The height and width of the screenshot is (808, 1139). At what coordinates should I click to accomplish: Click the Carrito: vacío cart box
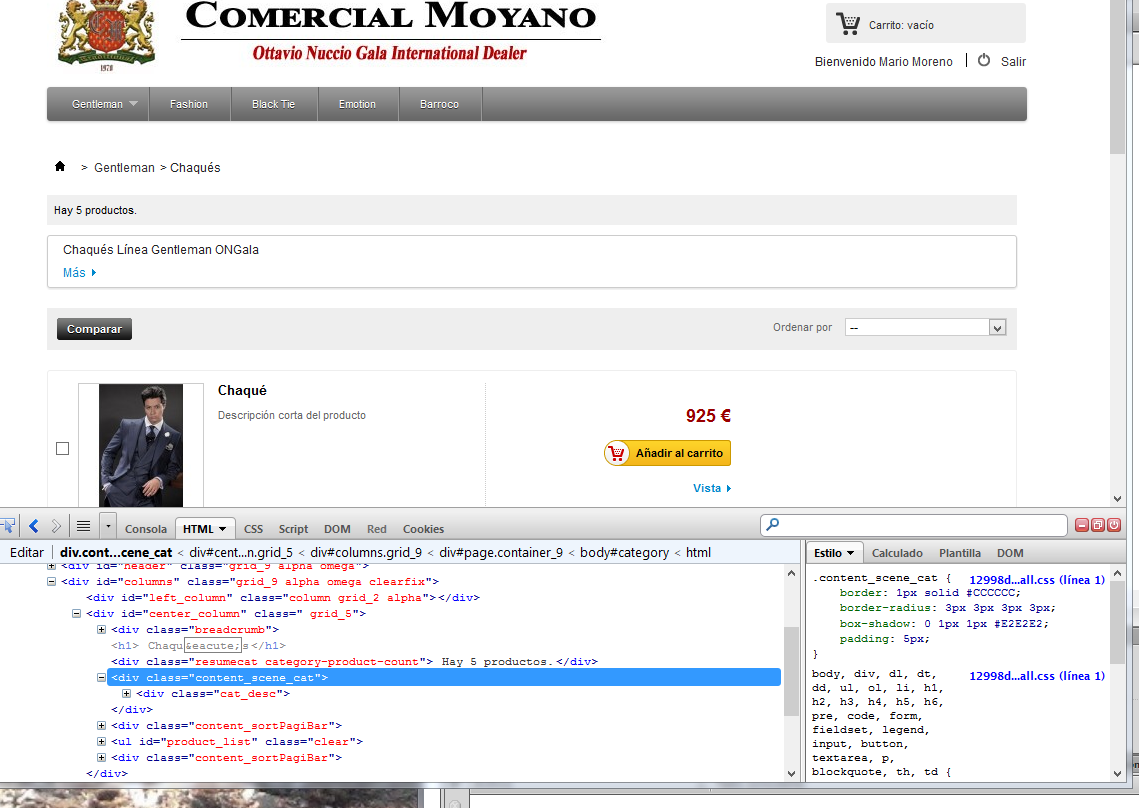click(925, 23)
